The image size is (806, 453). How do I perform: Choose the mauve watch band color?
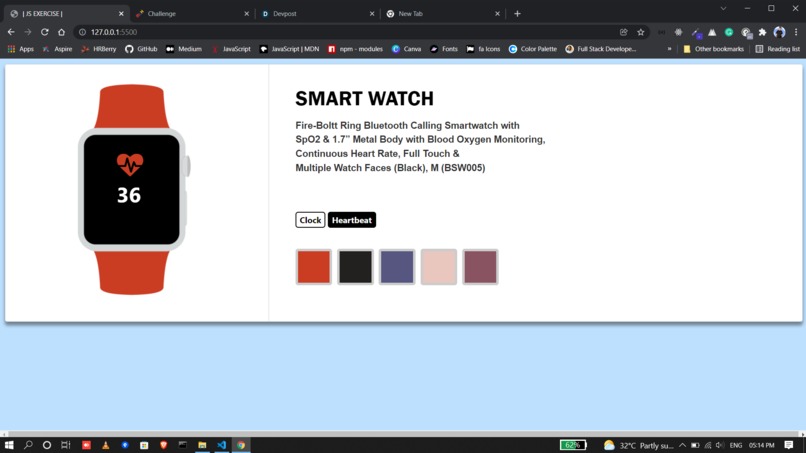(480, 267)
